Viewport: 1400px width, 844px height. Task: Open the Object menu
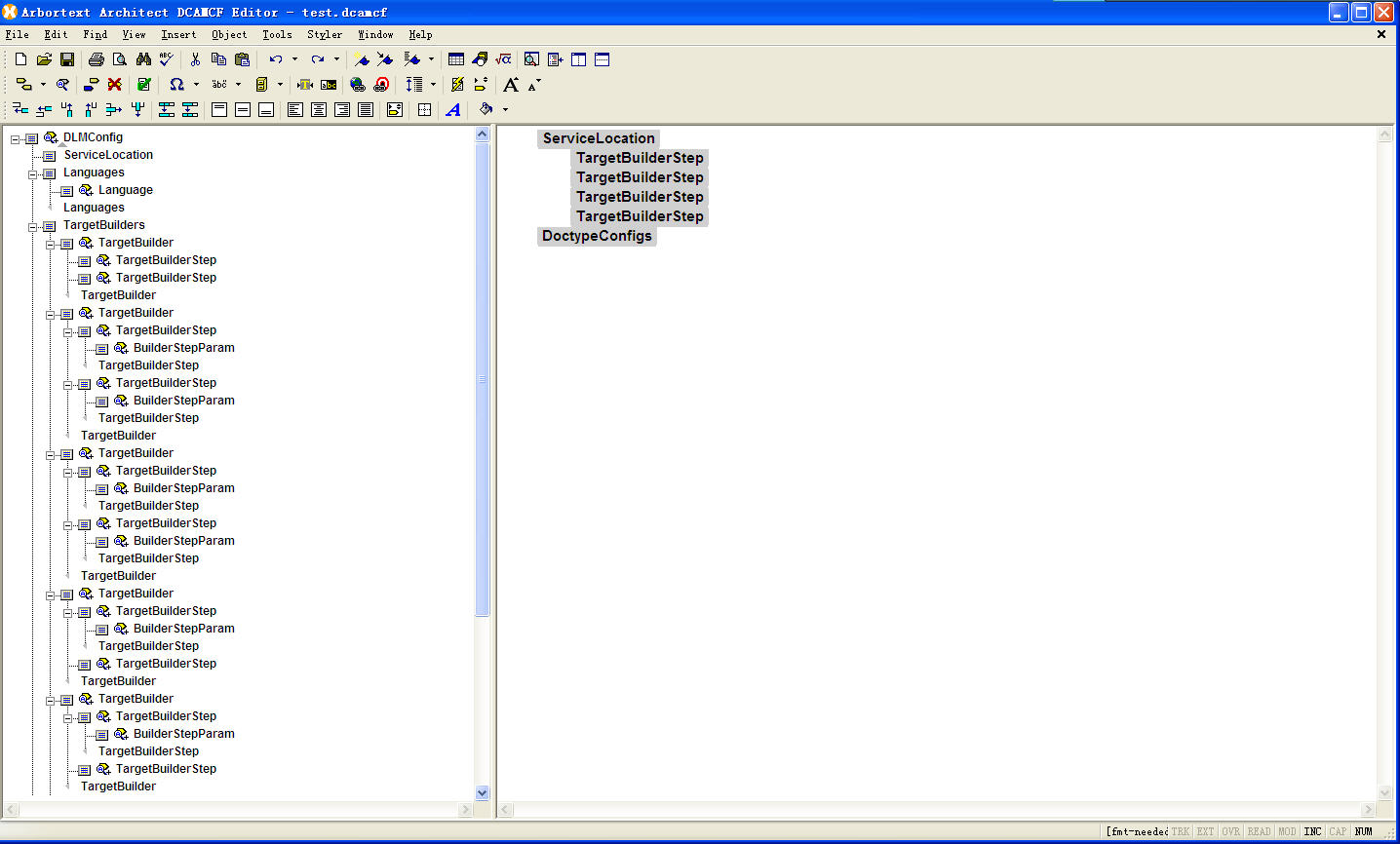[229, 34]
